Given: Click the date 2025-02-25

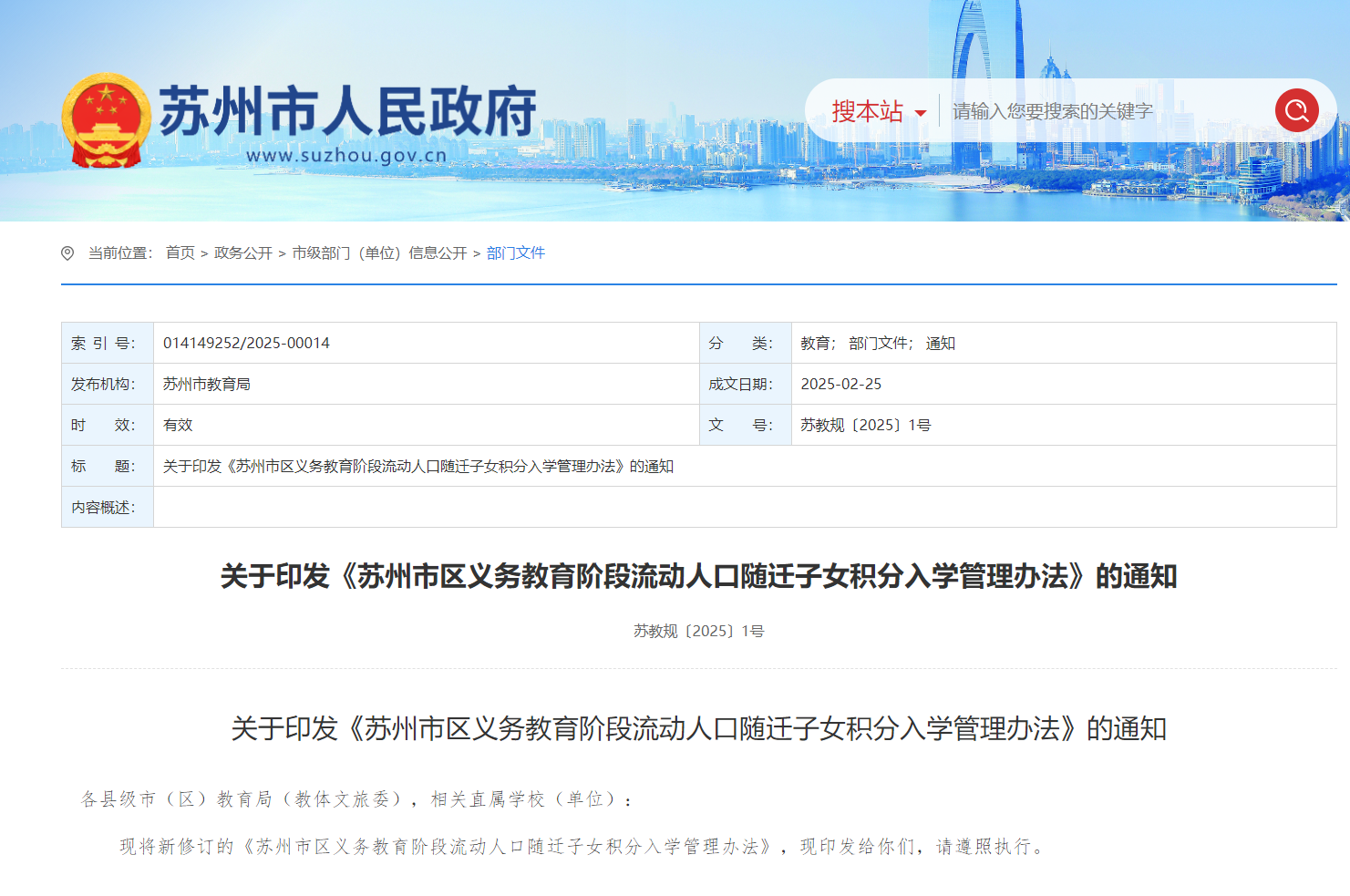Looking at the screenshot, I should click(x=840, y=385).
